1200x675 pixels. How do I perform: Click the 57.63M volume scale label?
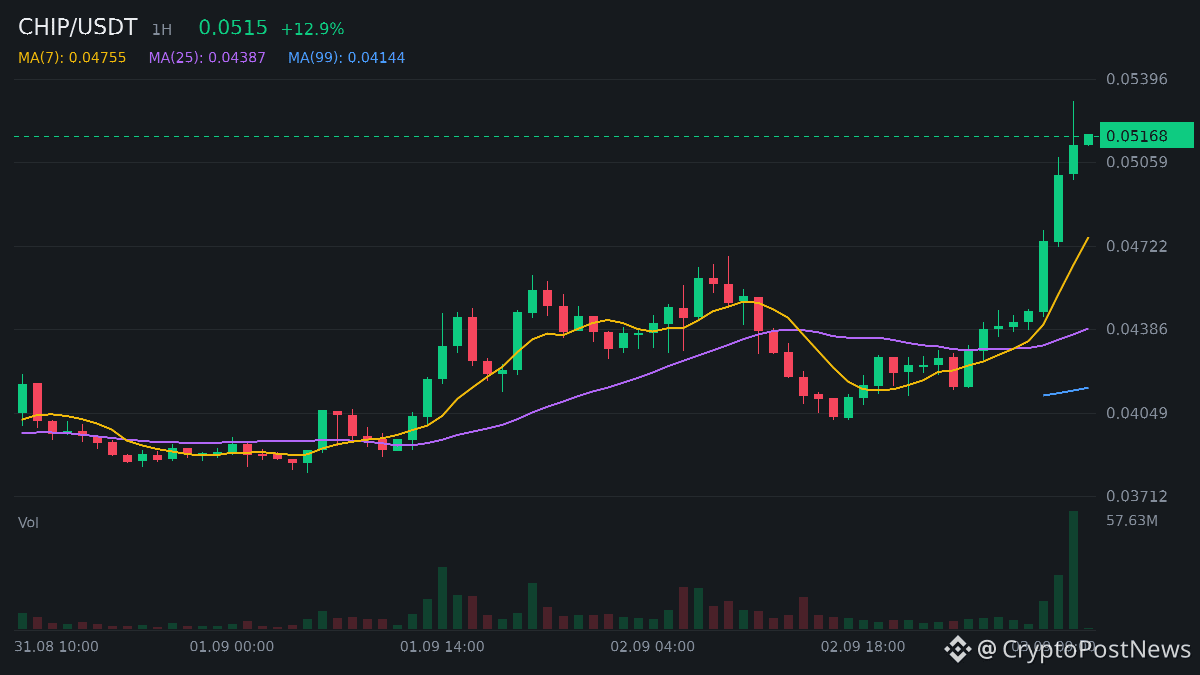(x=1132, y=520)
